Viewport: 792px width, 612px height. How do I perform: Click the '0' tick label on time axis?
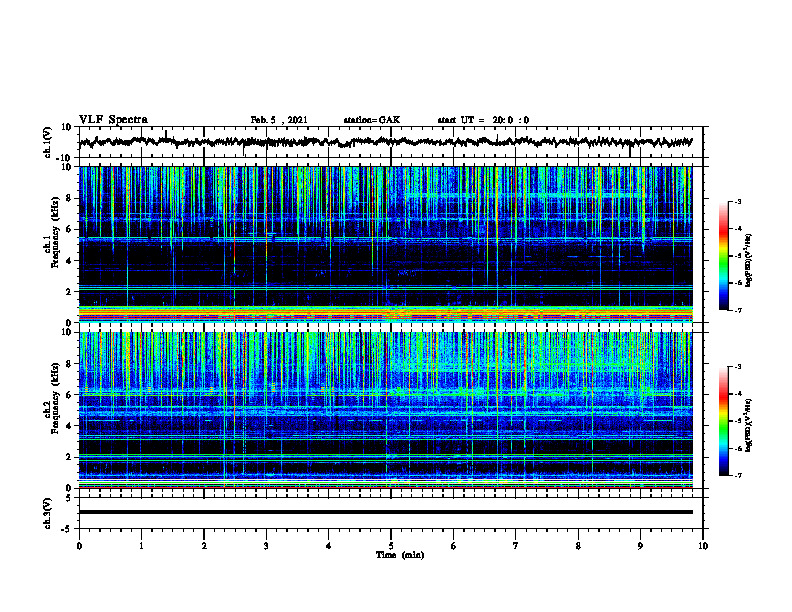pos(79,546)
